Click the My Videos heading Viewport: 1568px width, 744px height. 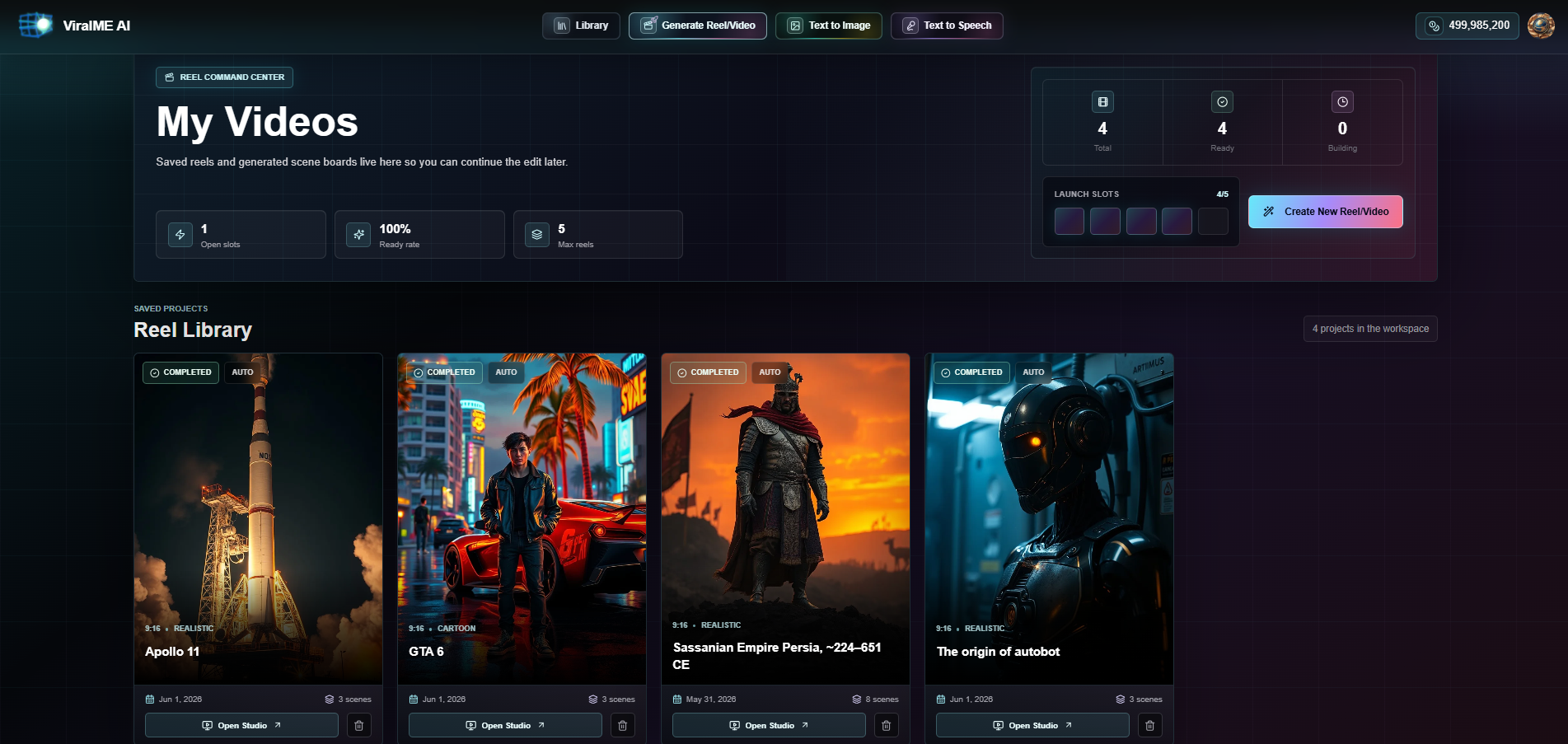tap(257, 122)
